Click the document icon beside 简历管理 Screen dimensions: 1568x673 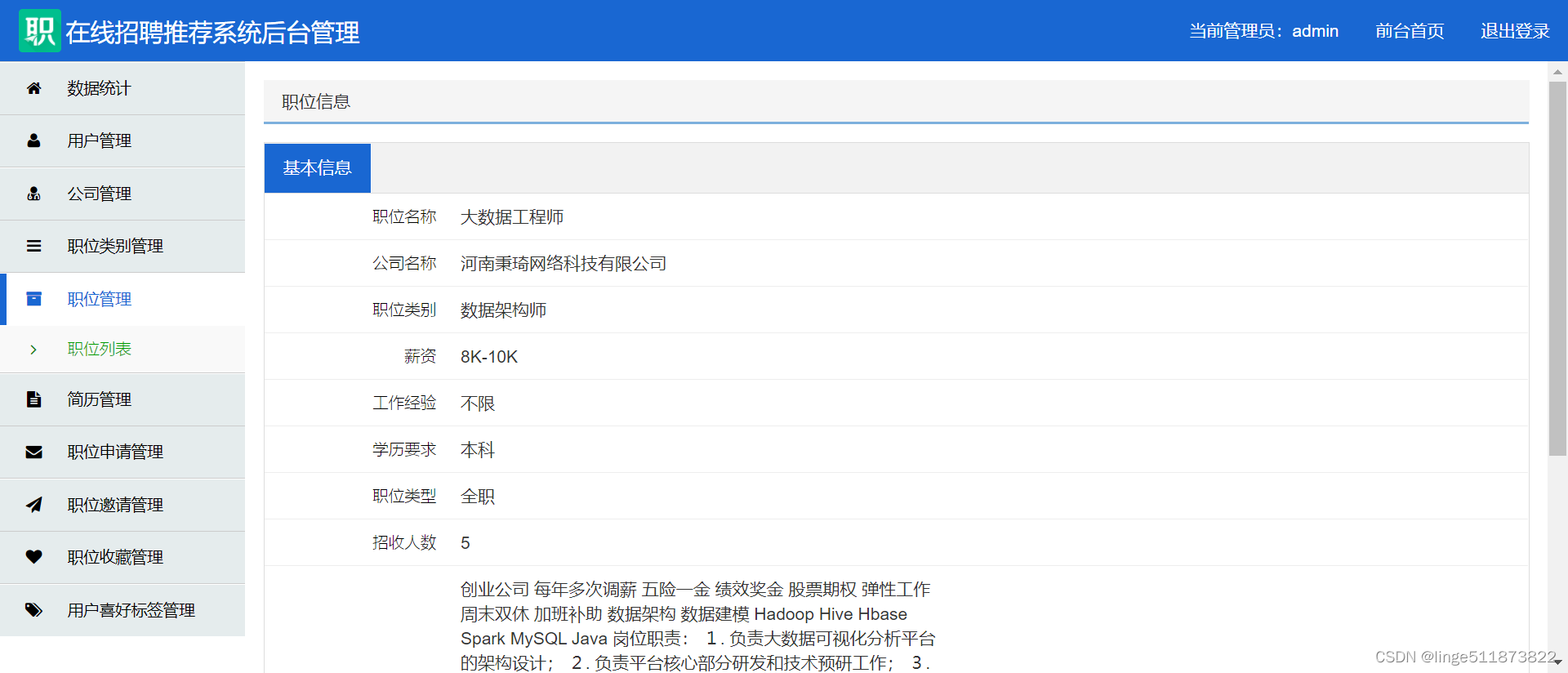pyautogui.click(x=33, y=399)
